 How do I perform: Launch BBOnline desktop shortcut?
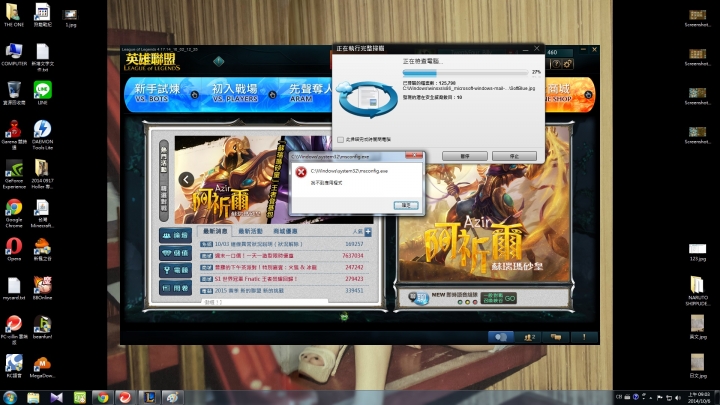coord(42,288)
